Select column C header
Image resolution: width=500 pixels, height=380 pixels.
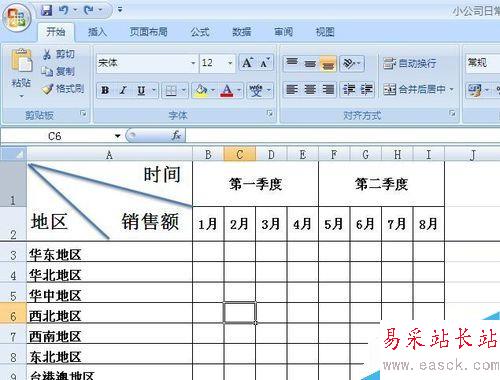point(239,155)
